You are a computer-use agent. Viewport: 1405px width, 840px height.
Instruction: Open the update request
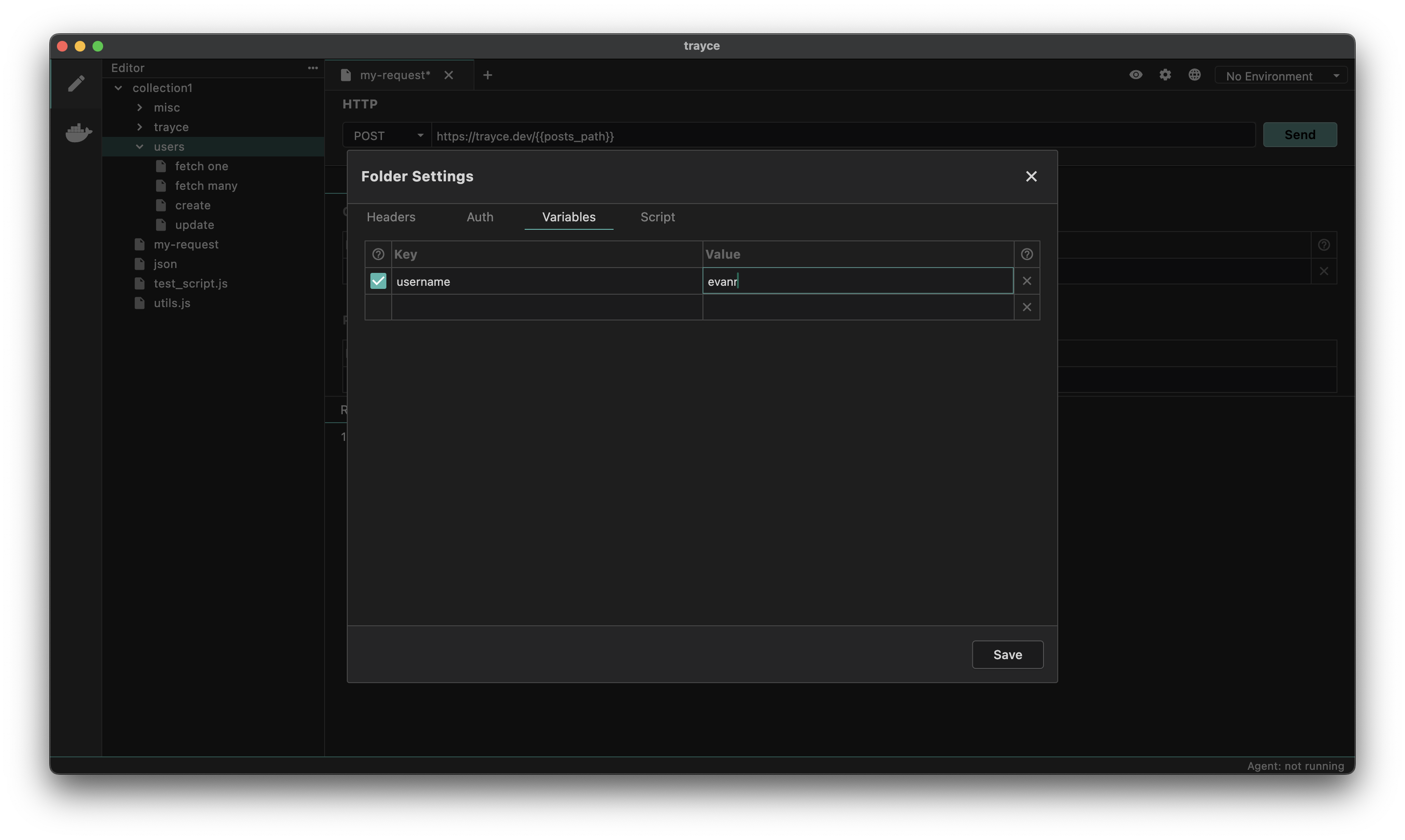(194, 225)
